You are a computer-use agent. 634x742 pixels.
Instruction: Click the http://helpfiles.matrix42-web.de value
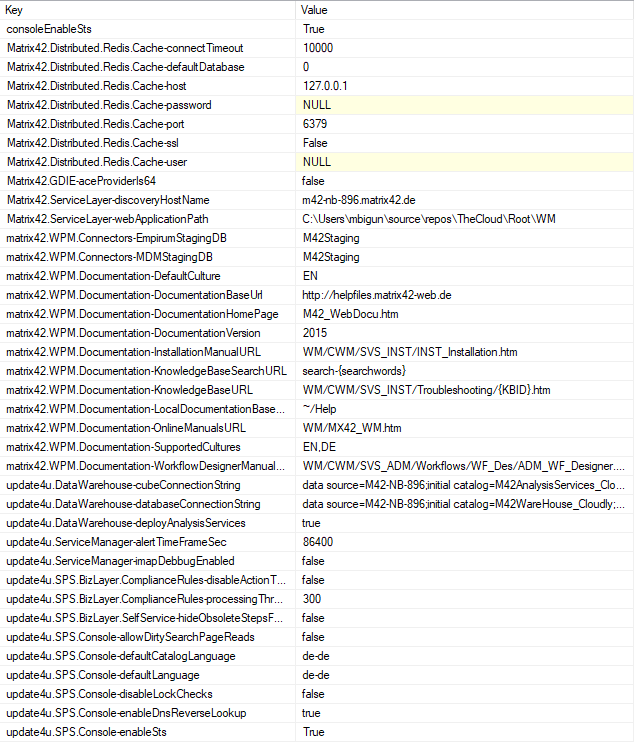click(x=465, y=295)
